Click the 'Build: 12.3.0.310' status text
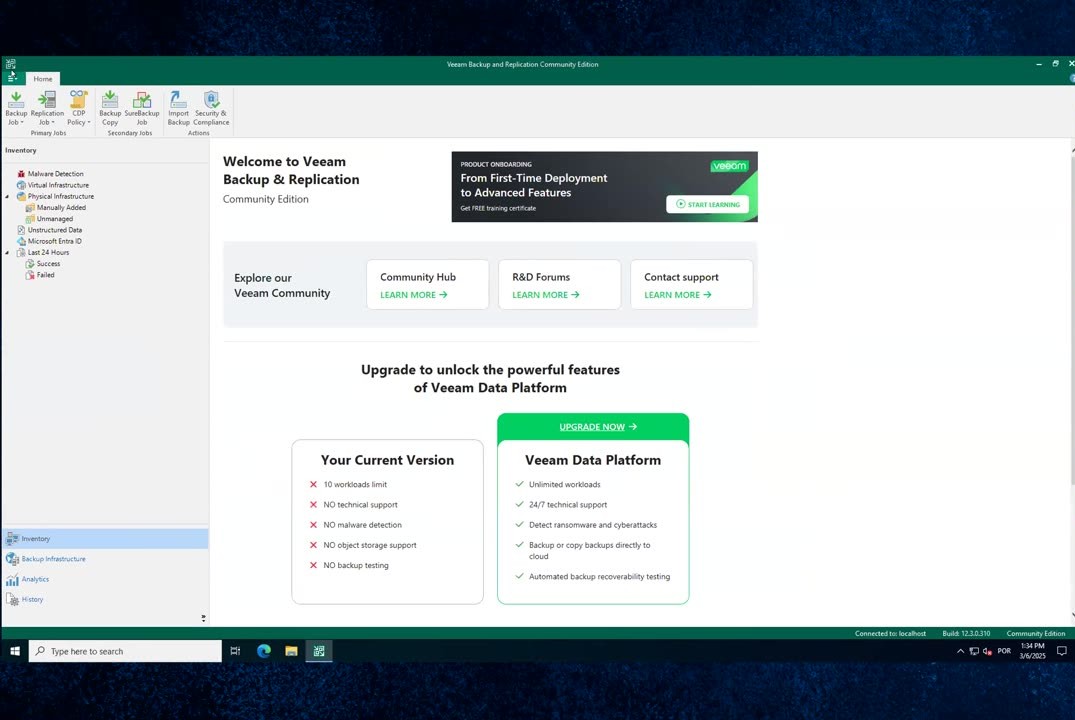 tap(966, 634)
